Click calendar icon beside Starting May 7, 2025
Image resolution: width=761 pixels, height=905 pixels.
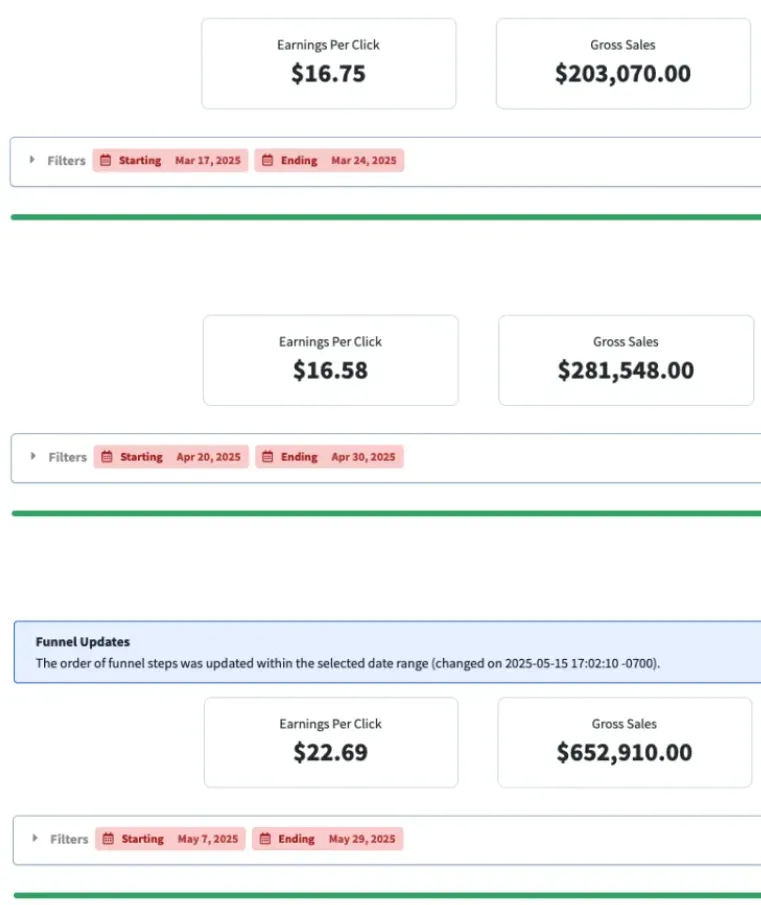click(108, 839)
